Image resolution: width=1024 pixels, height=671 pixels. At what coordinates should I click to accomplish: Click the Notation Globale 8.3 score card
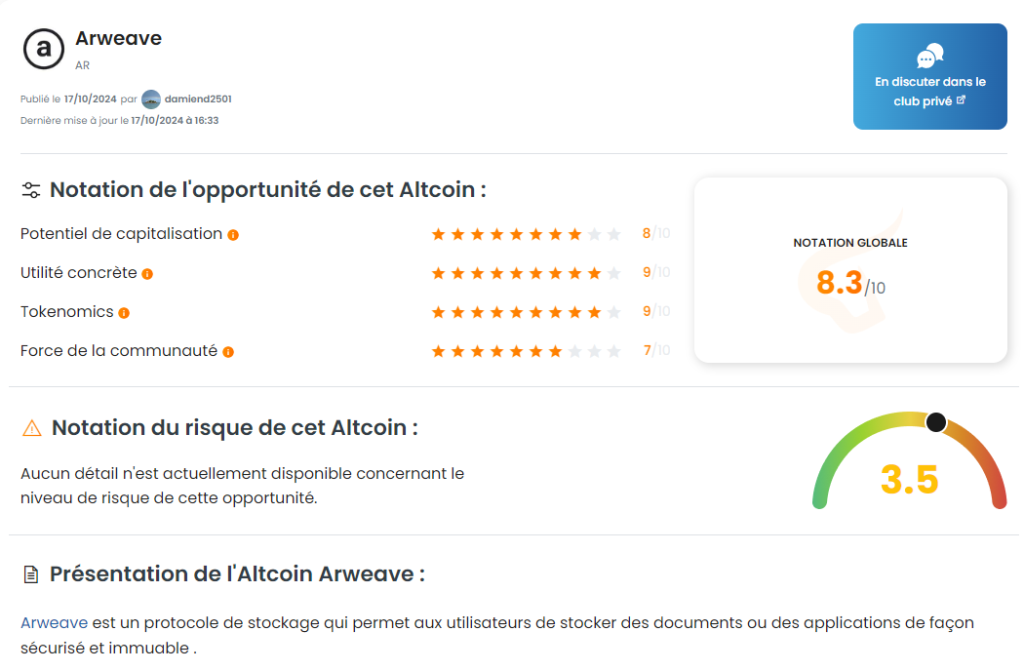850,270
